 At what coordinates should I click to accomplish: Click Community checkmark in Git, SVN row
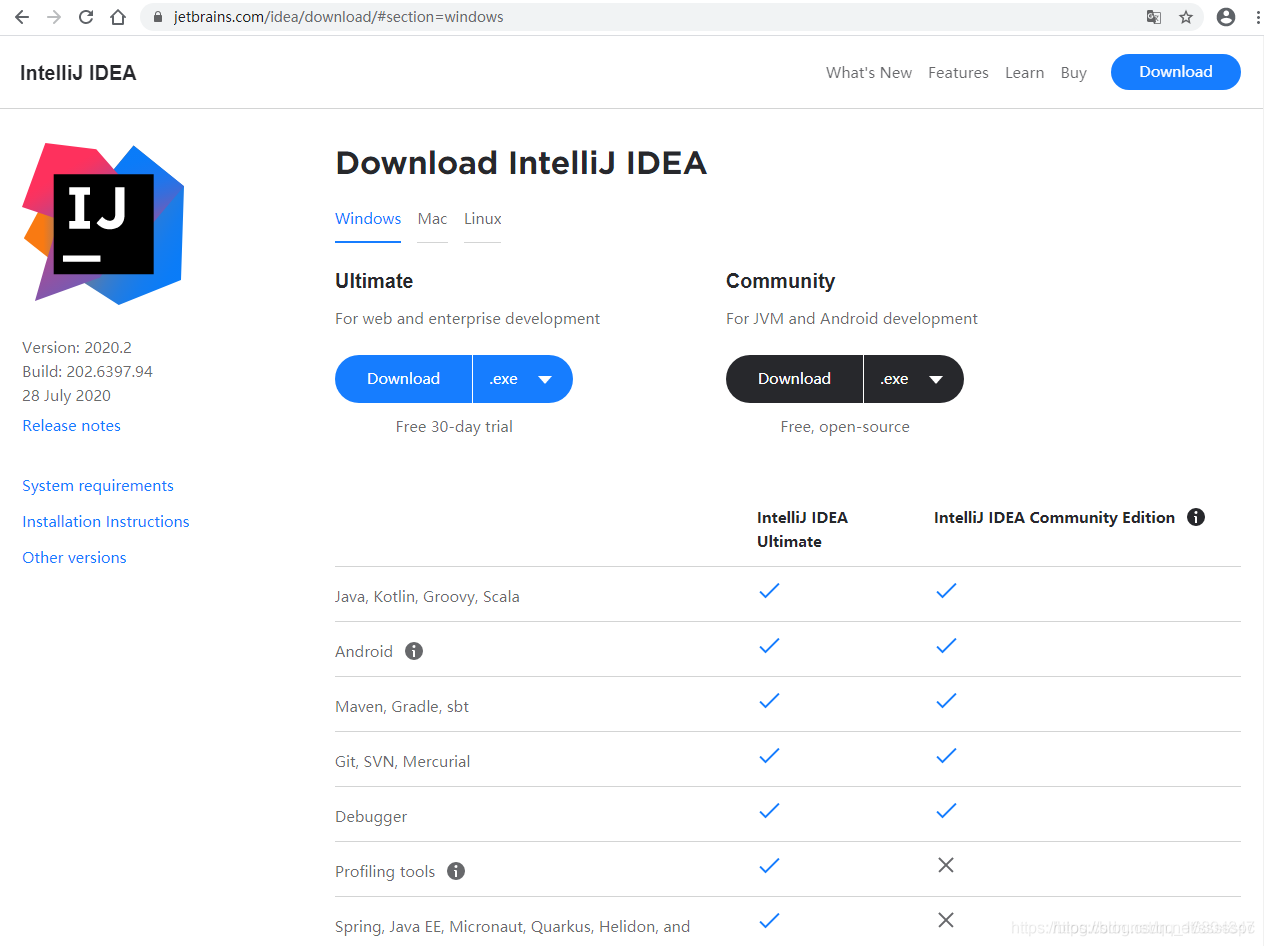tap(946, 756)
